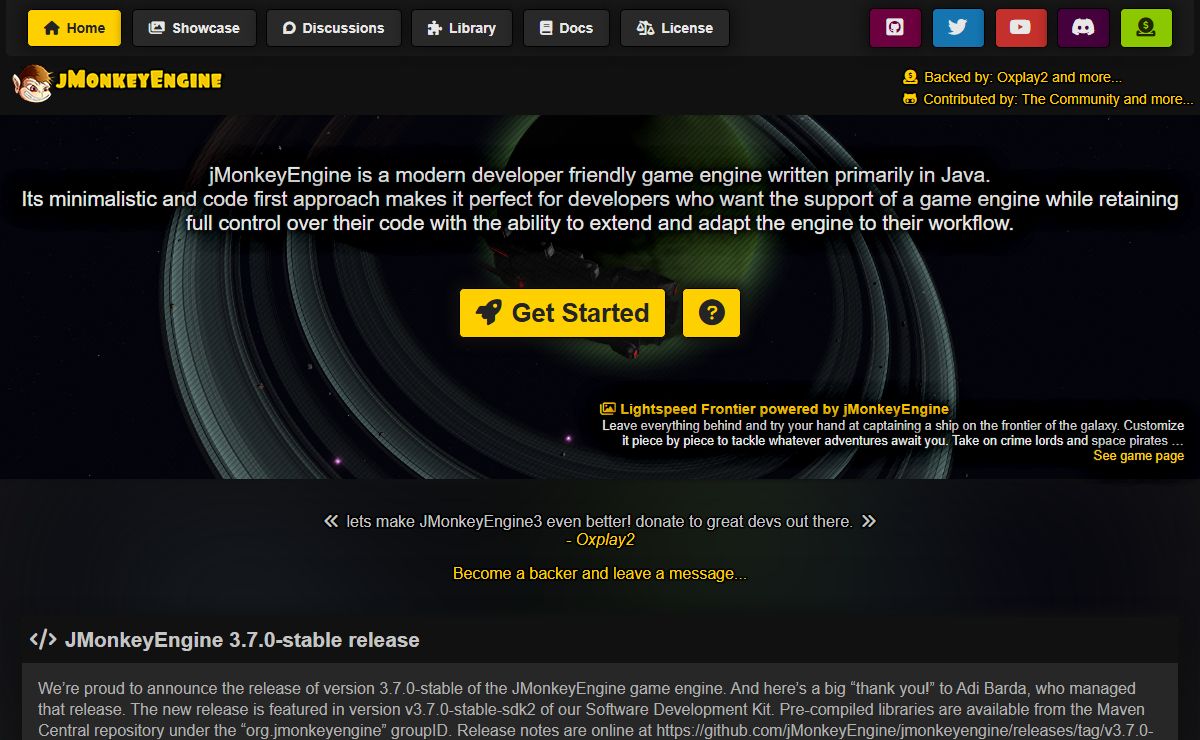Click the backer quote text about donating
The width and height of the screenshot is (1200, 740).
(600, 521)
